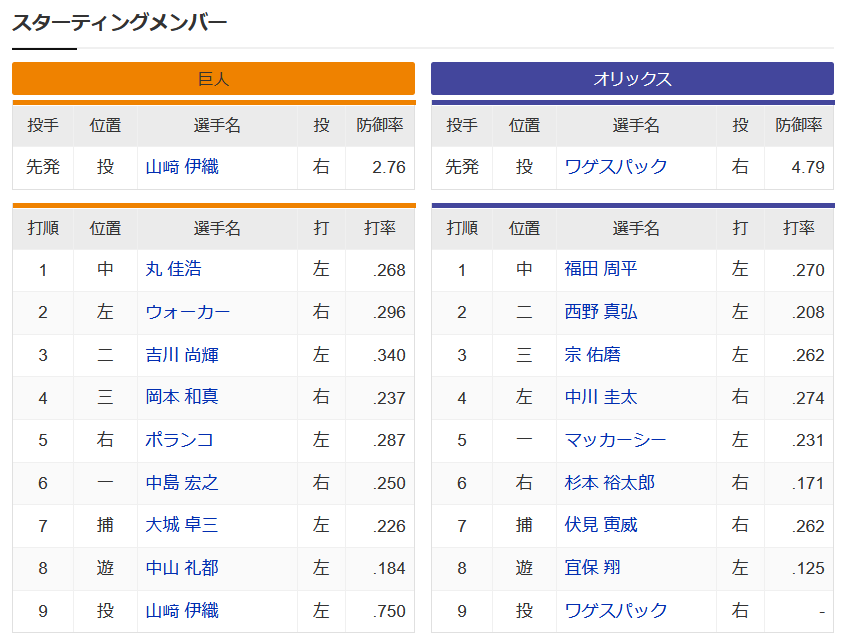Viewport: 843px width, 643px height.
Task: Click batting average .171
Action: [808, 483]
